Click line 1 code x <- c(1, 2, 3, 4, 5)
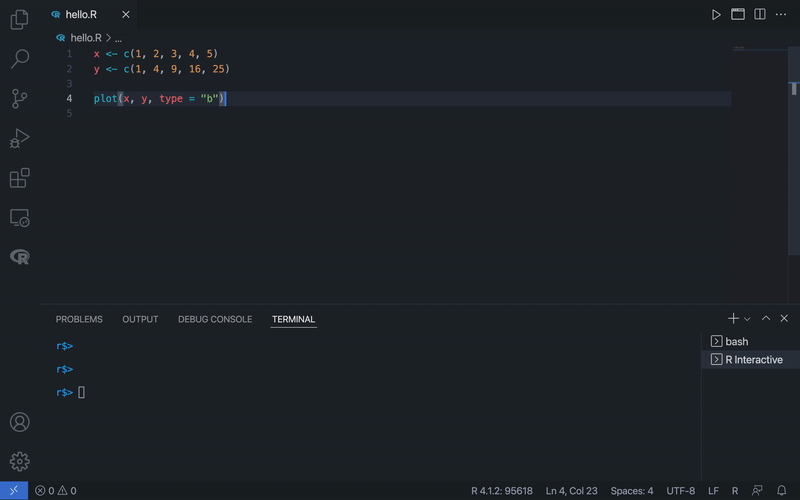Viewport: 800px width, 500px height. (156, 54)
